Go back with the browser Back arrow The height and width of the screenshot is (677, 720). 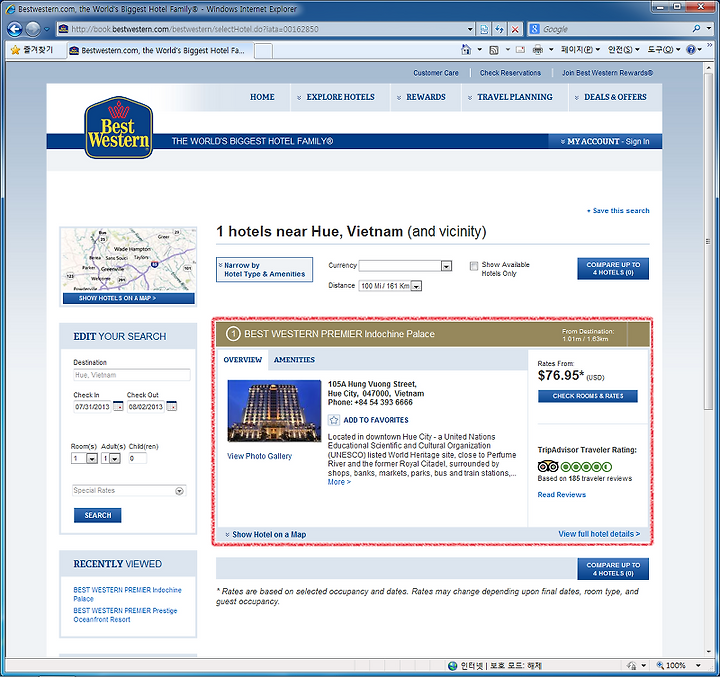(x=15, y=29)
